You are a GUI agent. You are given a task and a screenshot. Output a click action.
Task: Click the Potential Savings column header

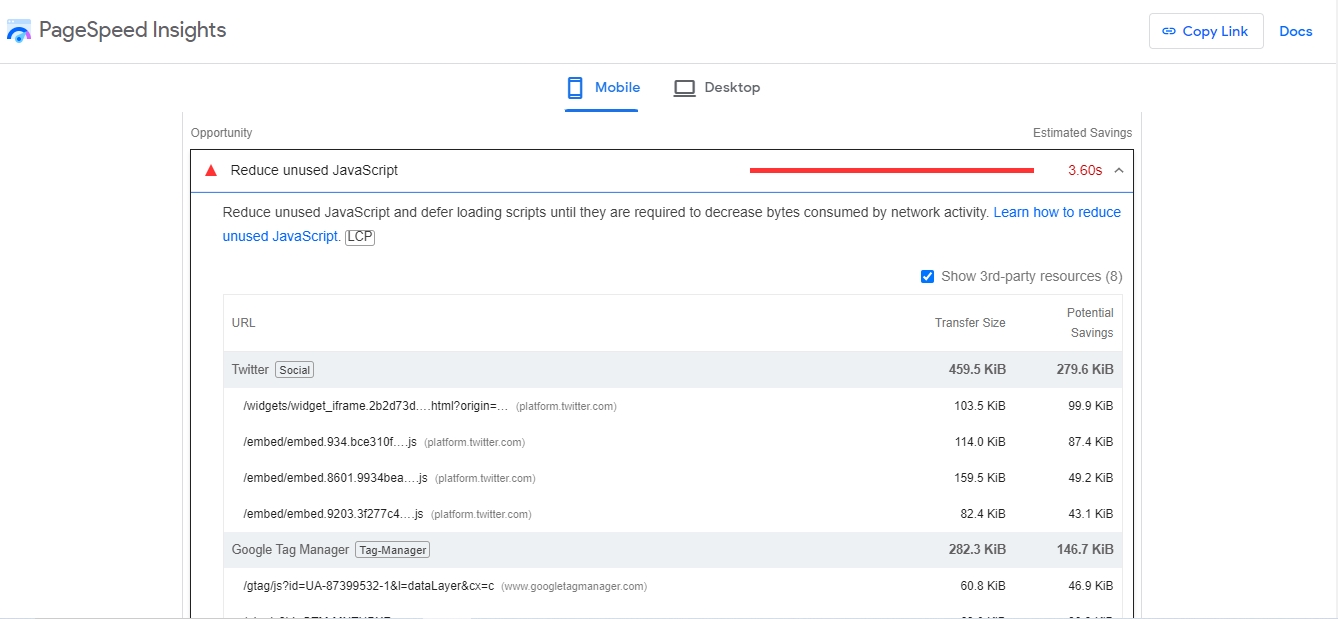click(x=1090, y=323)
